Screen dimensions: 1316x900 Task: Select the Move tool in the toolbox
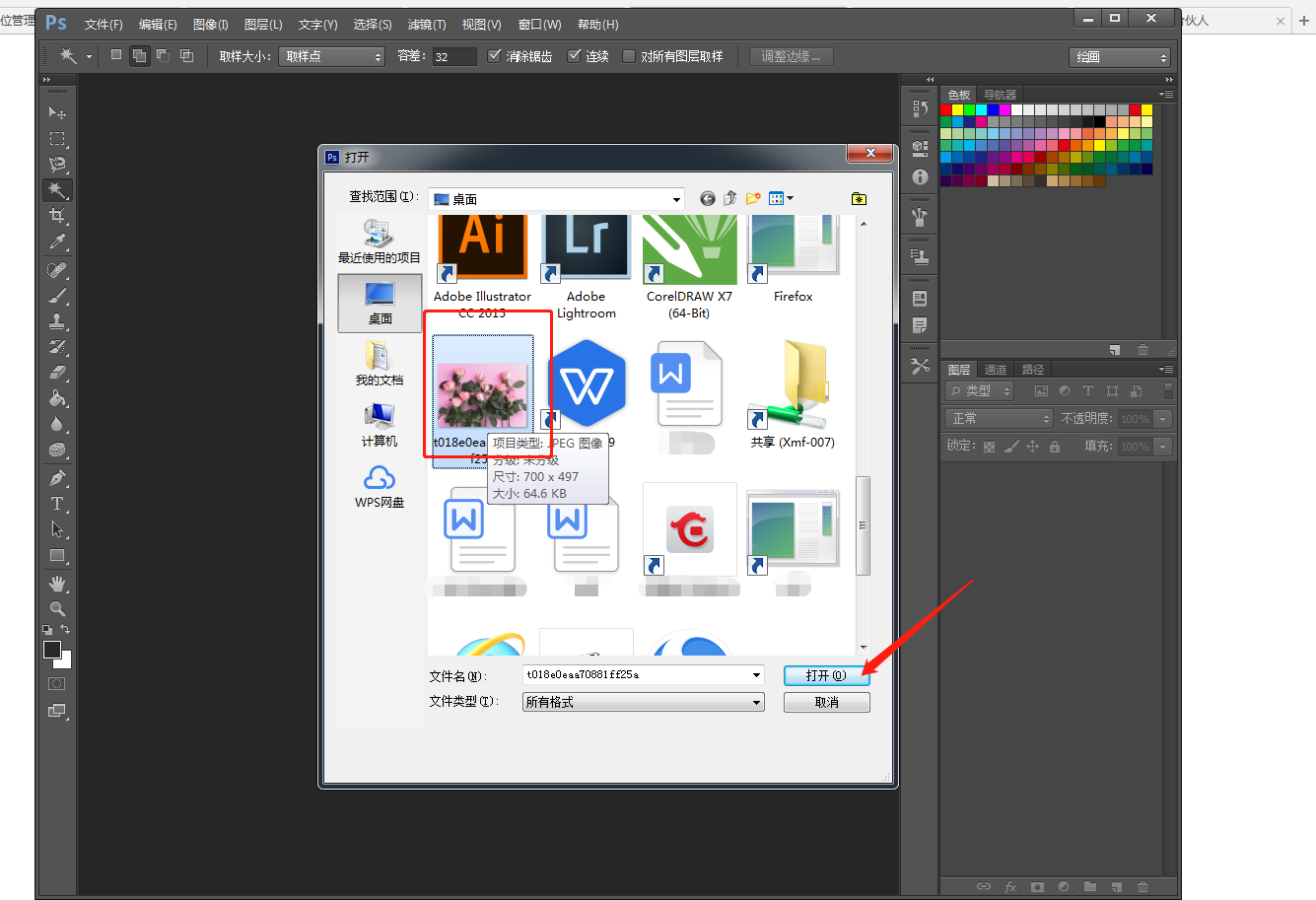(x=57, y=112)
